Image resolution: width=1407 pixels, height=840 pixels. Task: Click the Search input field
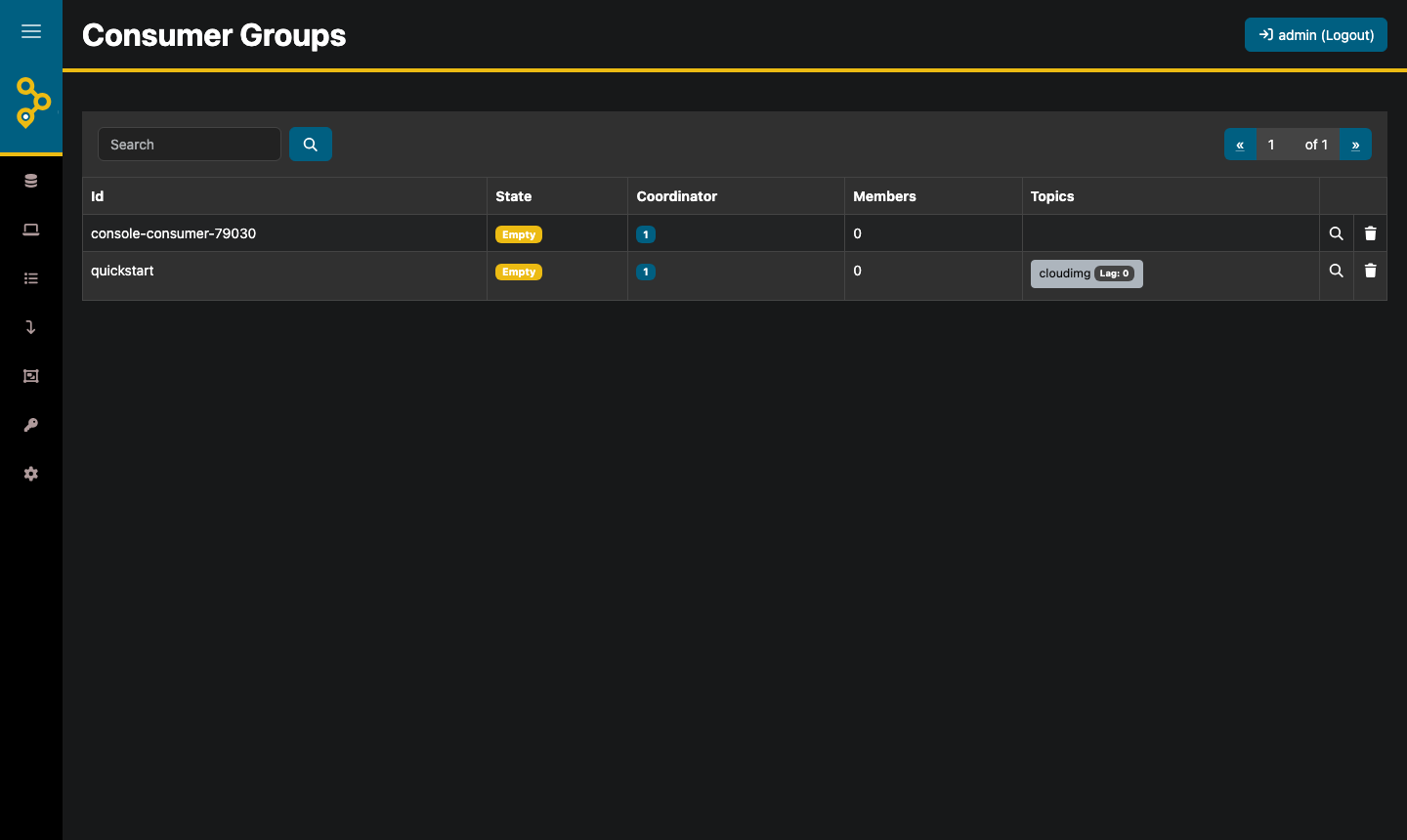(x=190, y=145)
